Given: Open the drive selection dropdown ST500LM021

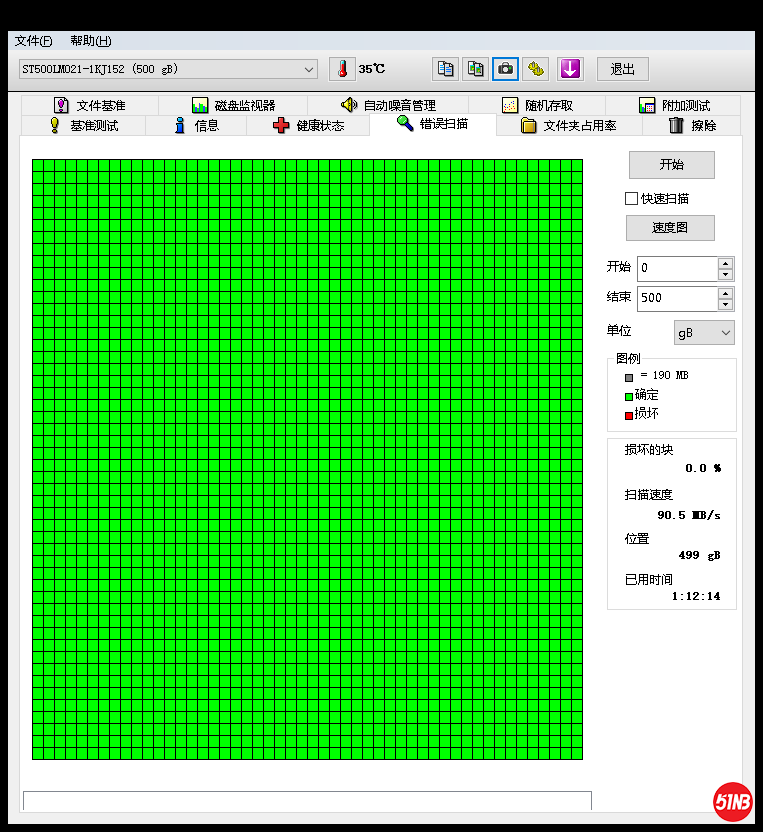Looking at the screenshot, I should pos(168,69).
